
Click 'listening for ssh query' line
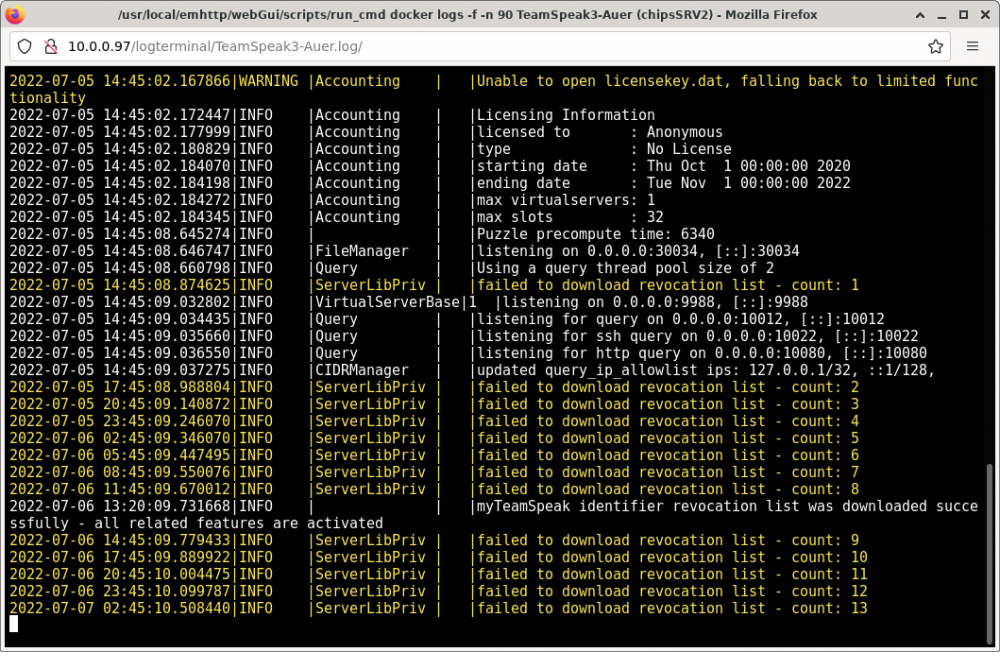coord(464,336)
